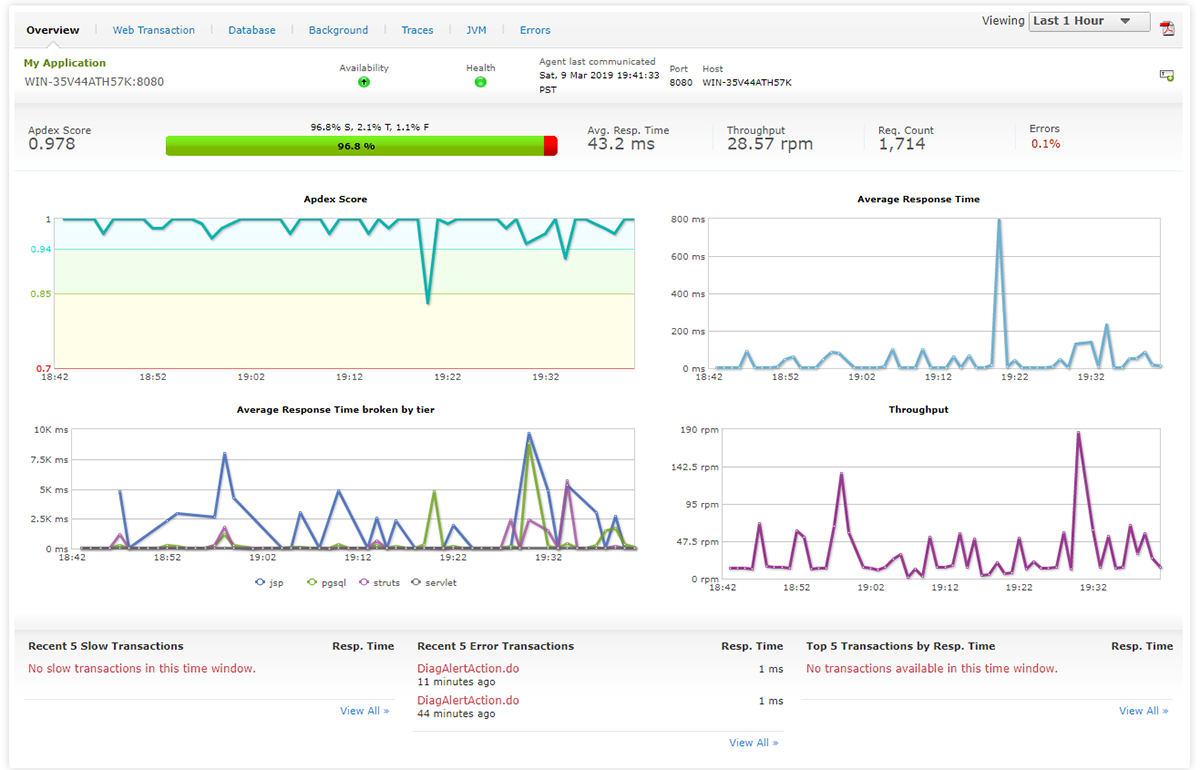This screenshot has width=1200, height=770.
Task: Toggle the pgsql legend series marker
Action: coord(312,582)
